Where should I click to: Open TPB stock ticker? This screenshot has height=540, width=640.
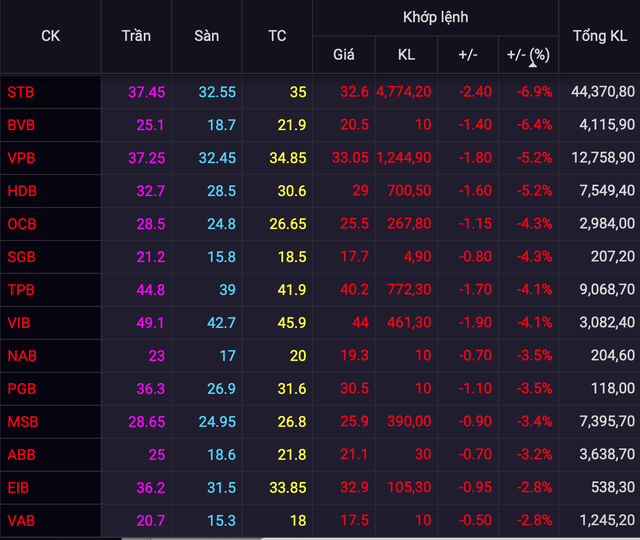tap(20, 290)
